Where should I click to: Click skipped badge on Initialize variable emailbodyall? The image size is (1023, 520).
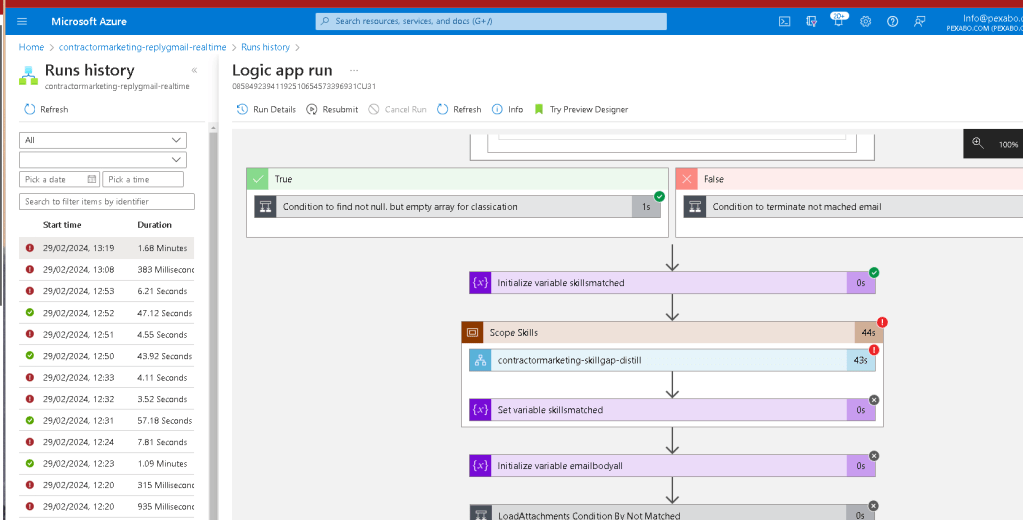tap(874, 456)
